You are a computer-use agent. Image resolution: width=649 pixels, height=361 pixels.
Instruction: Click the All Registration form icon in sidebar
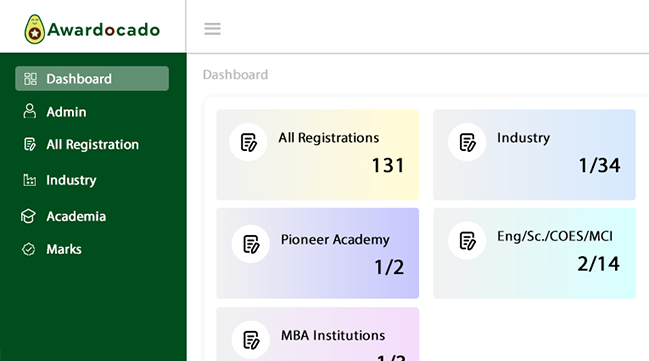[x=29, y=144]
